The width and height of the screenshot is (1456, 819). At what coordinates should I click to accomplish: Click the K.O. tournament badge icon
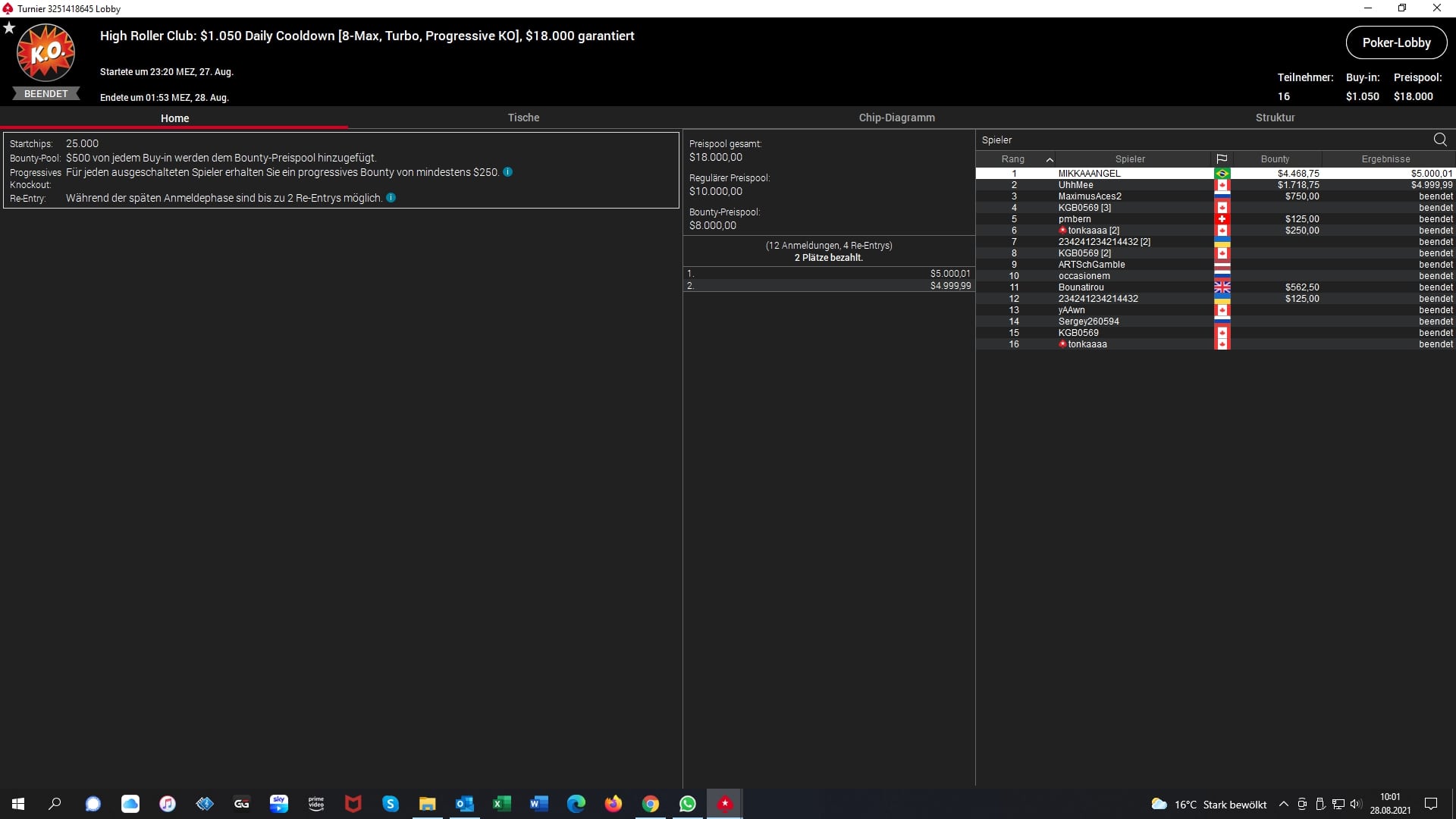coord(45,53)
